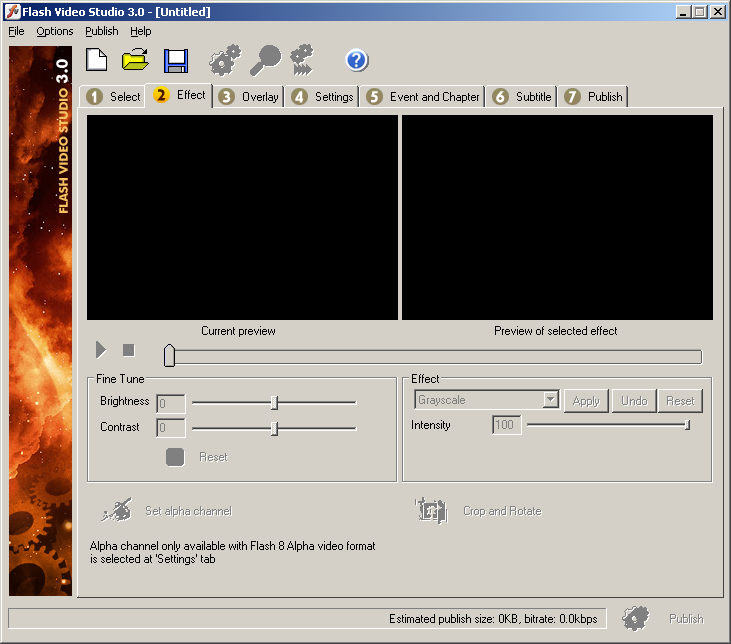The image size is (731, 644).
Task: Click the Estimated publish size status text
Action: (493, 619)
